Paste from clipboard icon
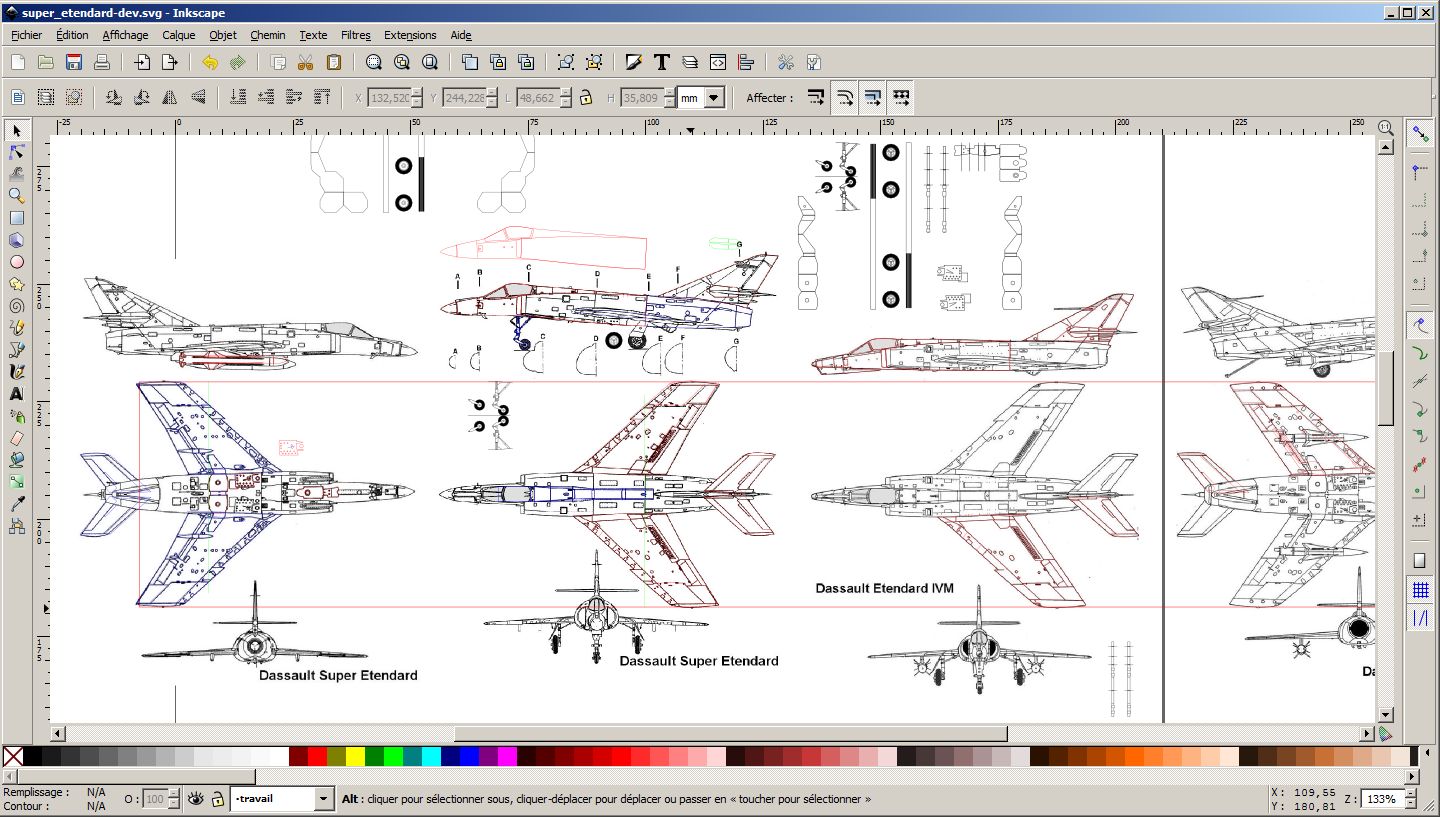This screenshot has height=817, width=1440. 334,62
